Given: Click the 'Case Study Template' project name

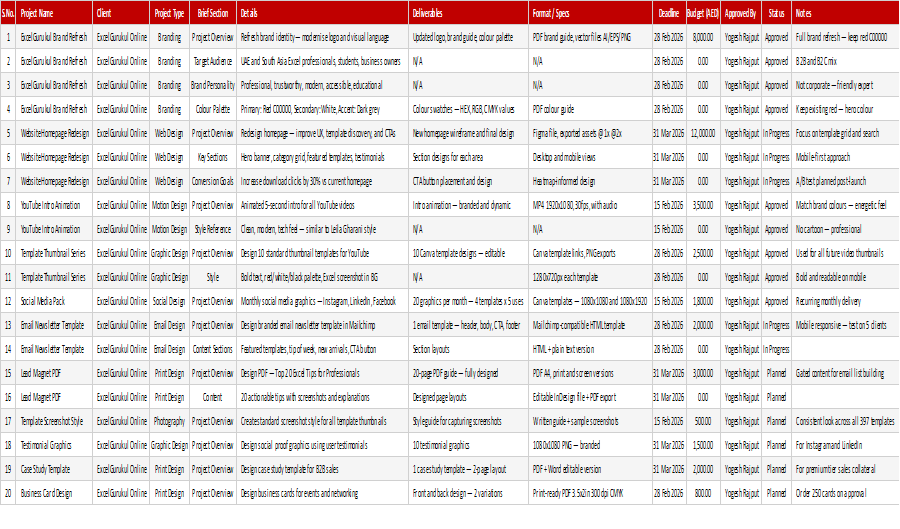Looking at the screenshot, I should point(54,469).
